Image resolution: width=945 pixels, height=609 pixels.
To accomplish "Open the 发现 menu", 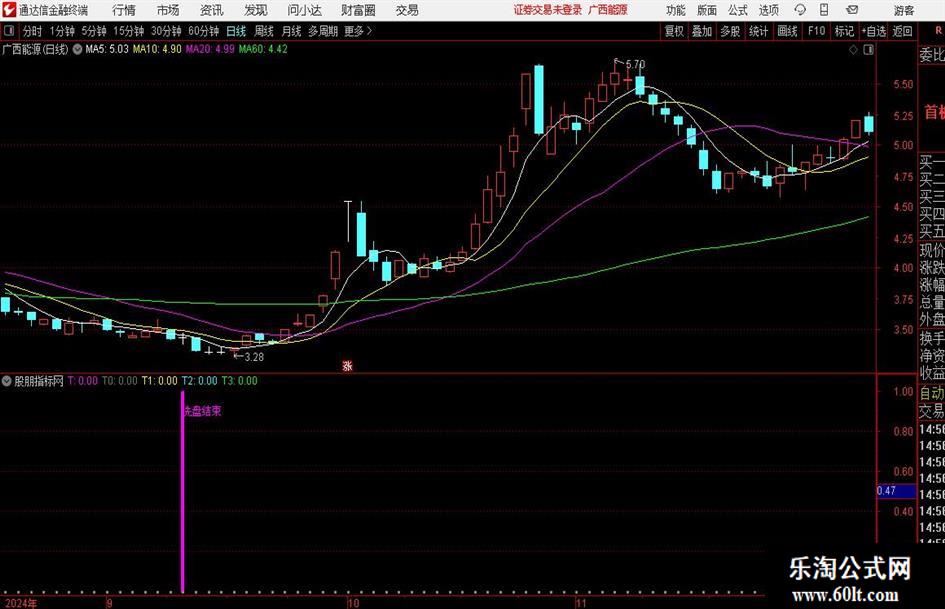I will (256, 10).
